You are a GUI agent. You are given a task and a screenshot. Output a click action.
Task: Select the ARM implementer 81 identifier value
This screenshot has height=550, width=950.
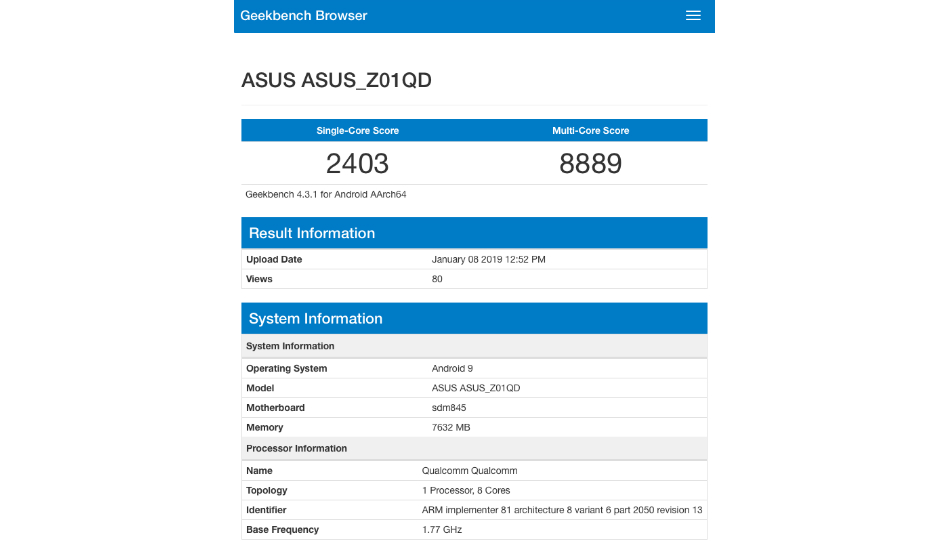(x=562, y=510)
